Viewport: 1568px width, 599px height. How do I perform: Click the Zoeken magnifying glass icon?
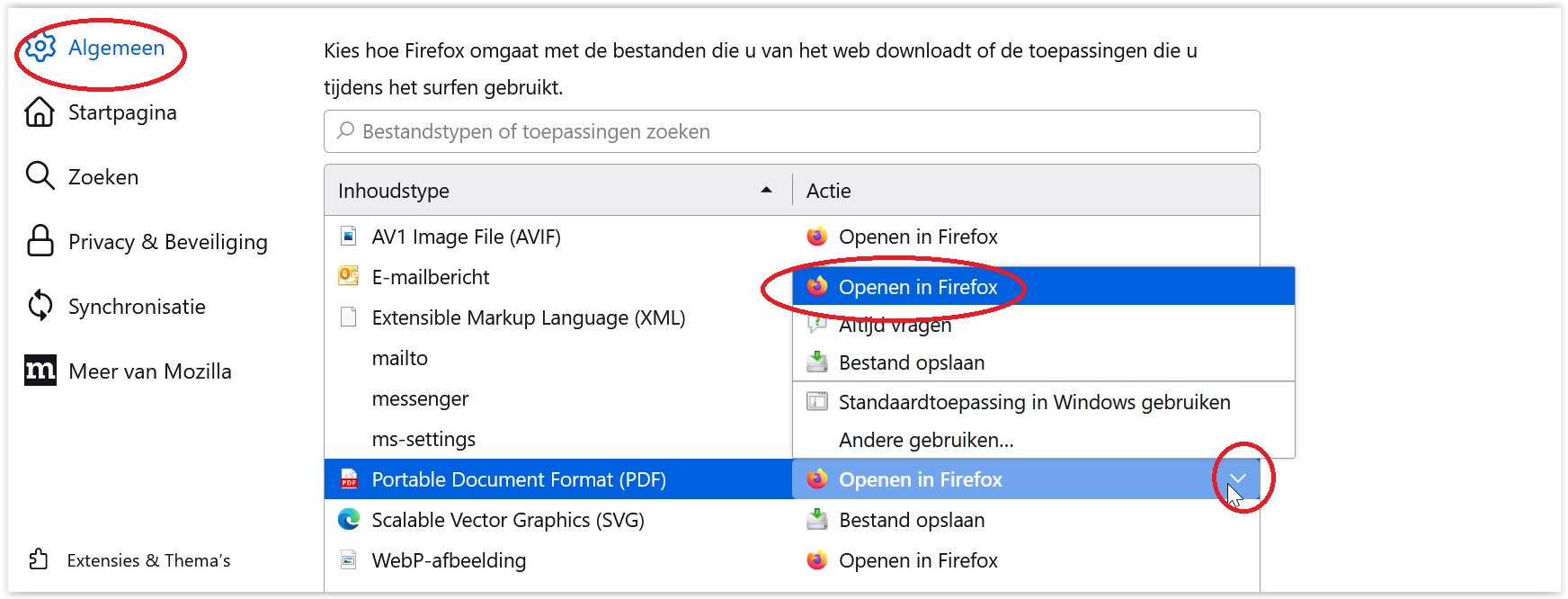pyautogui.click(x=40, y=177)
